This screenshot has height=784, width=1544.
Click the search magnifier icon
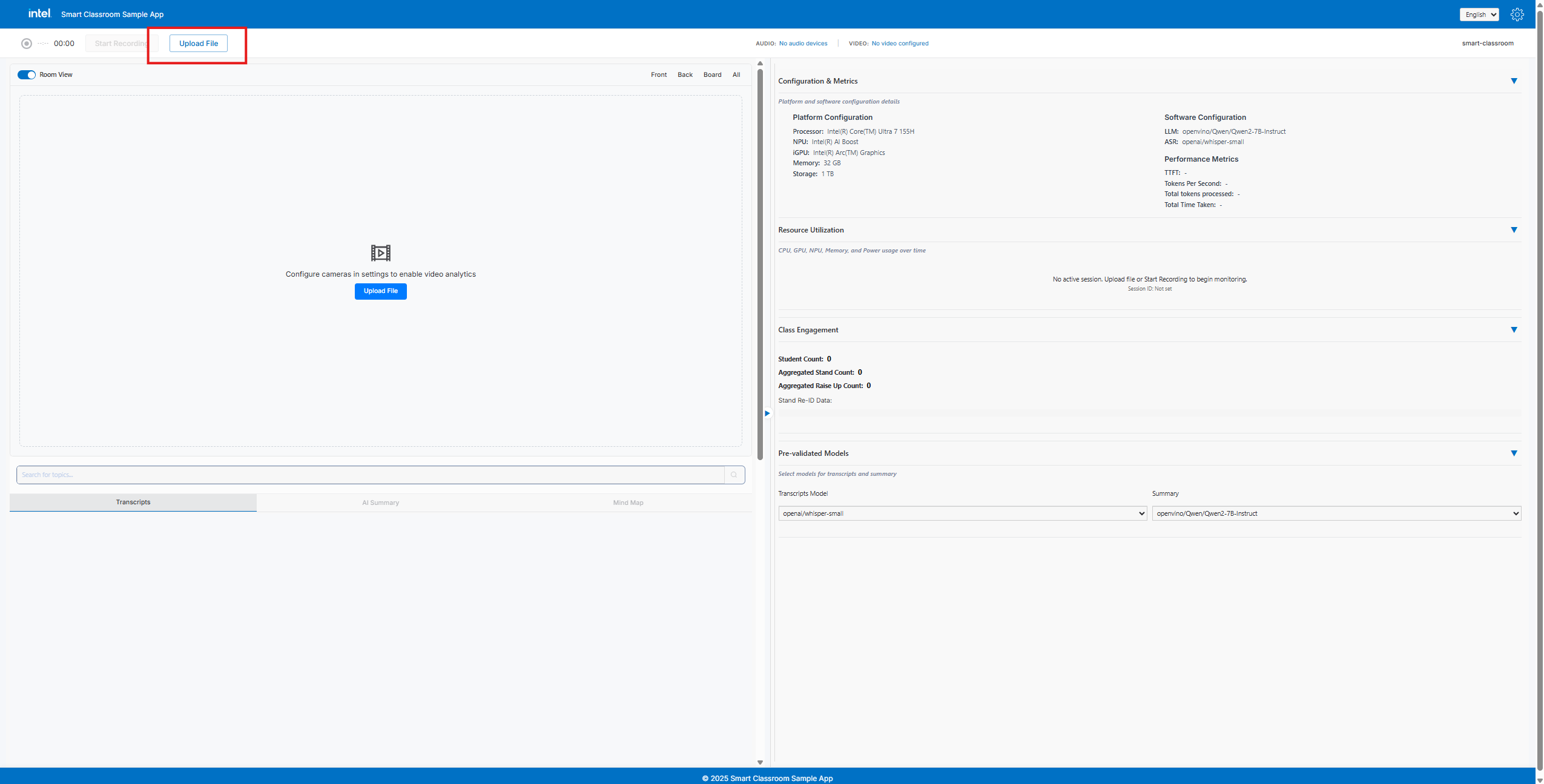point(734,475)
